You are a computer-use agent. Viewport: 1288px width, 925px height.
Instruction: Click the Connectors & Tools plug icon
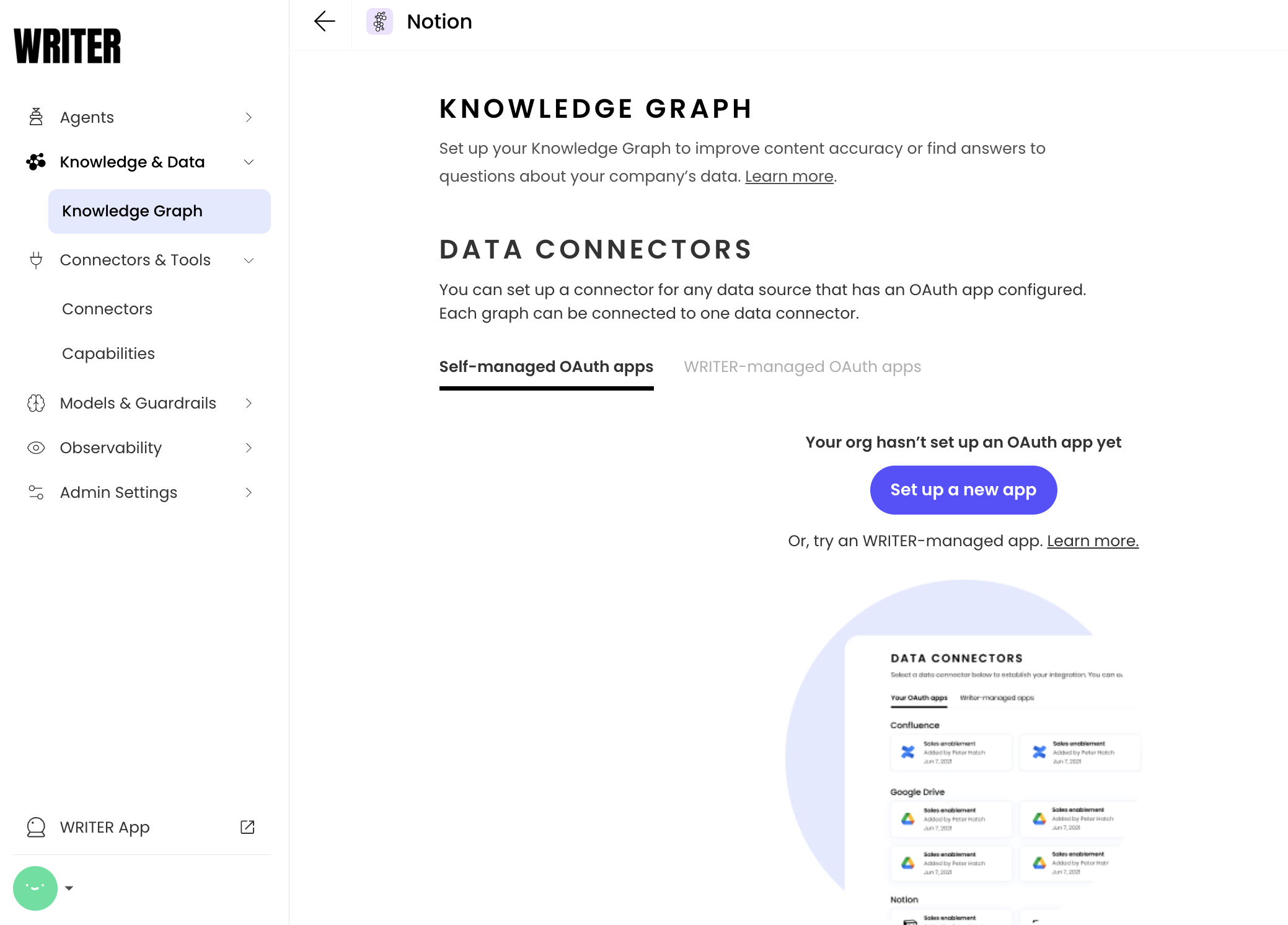[36, 260]
